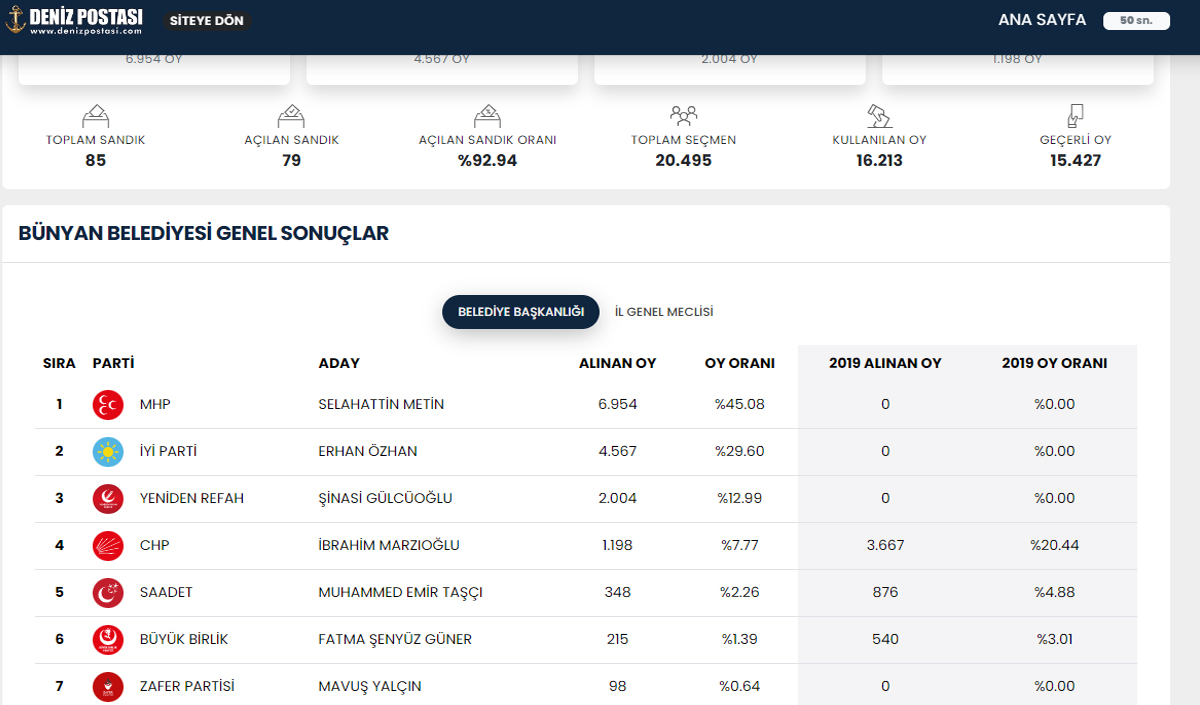Click the Geçerli Oy ballot icon

1076,115
